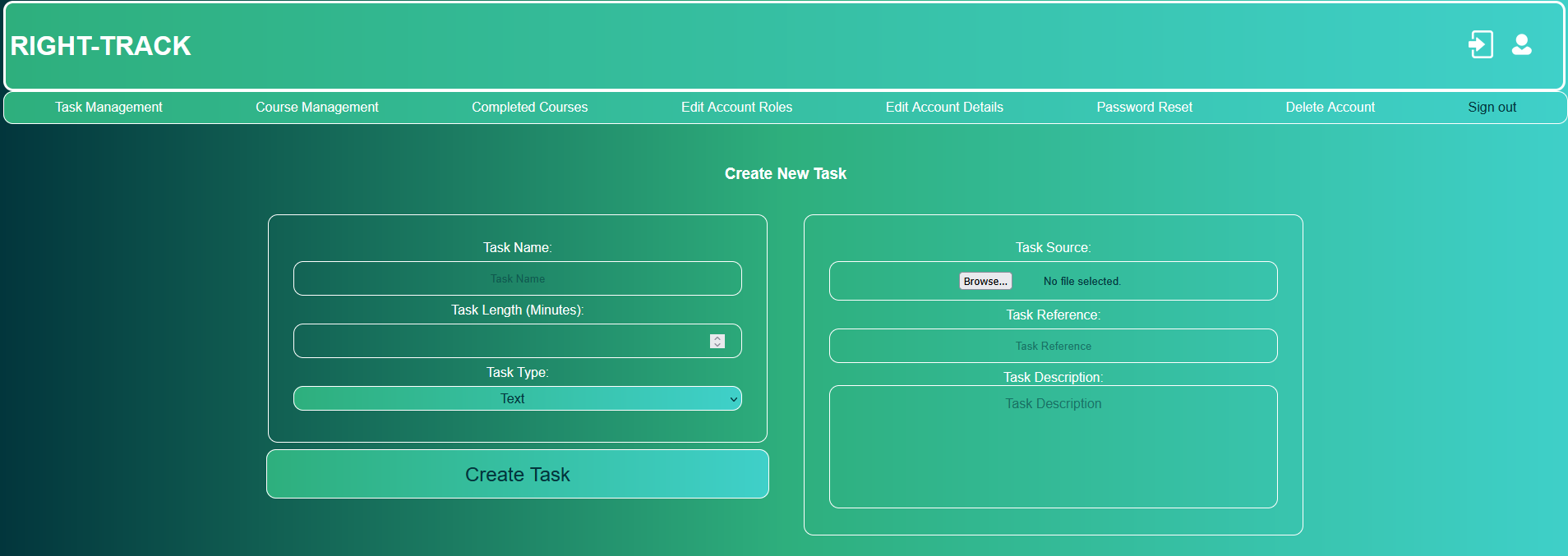
Task: Open the Task Management menu item
Action: [108, 107]
